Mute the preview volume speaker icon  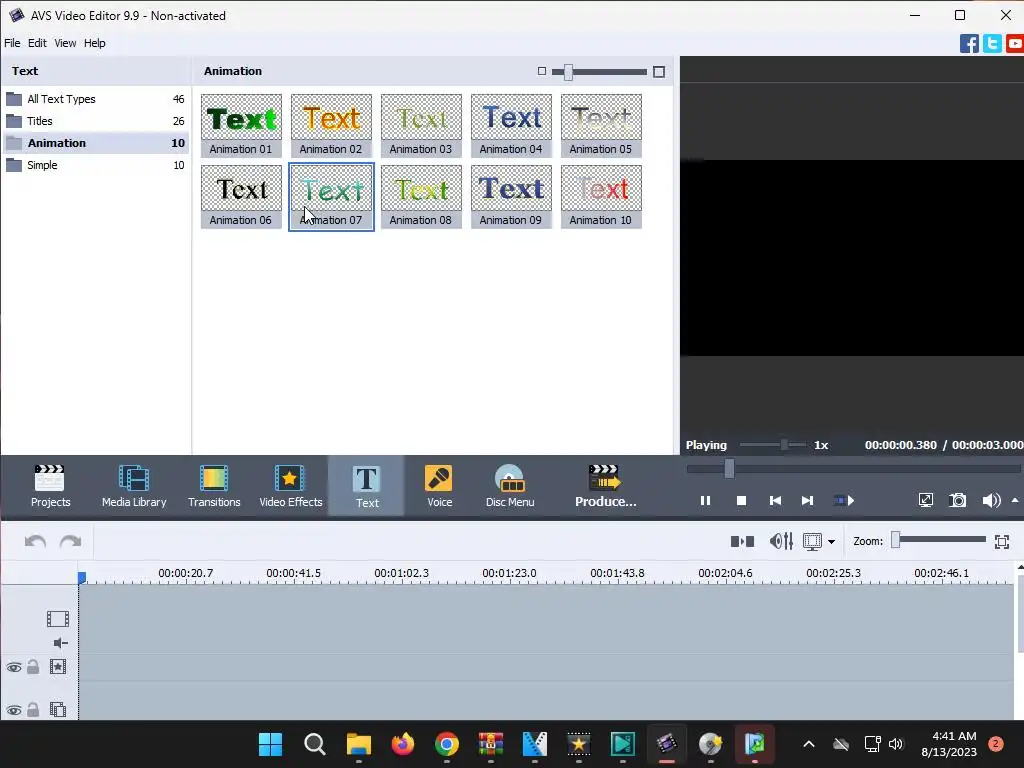[991, 501]
